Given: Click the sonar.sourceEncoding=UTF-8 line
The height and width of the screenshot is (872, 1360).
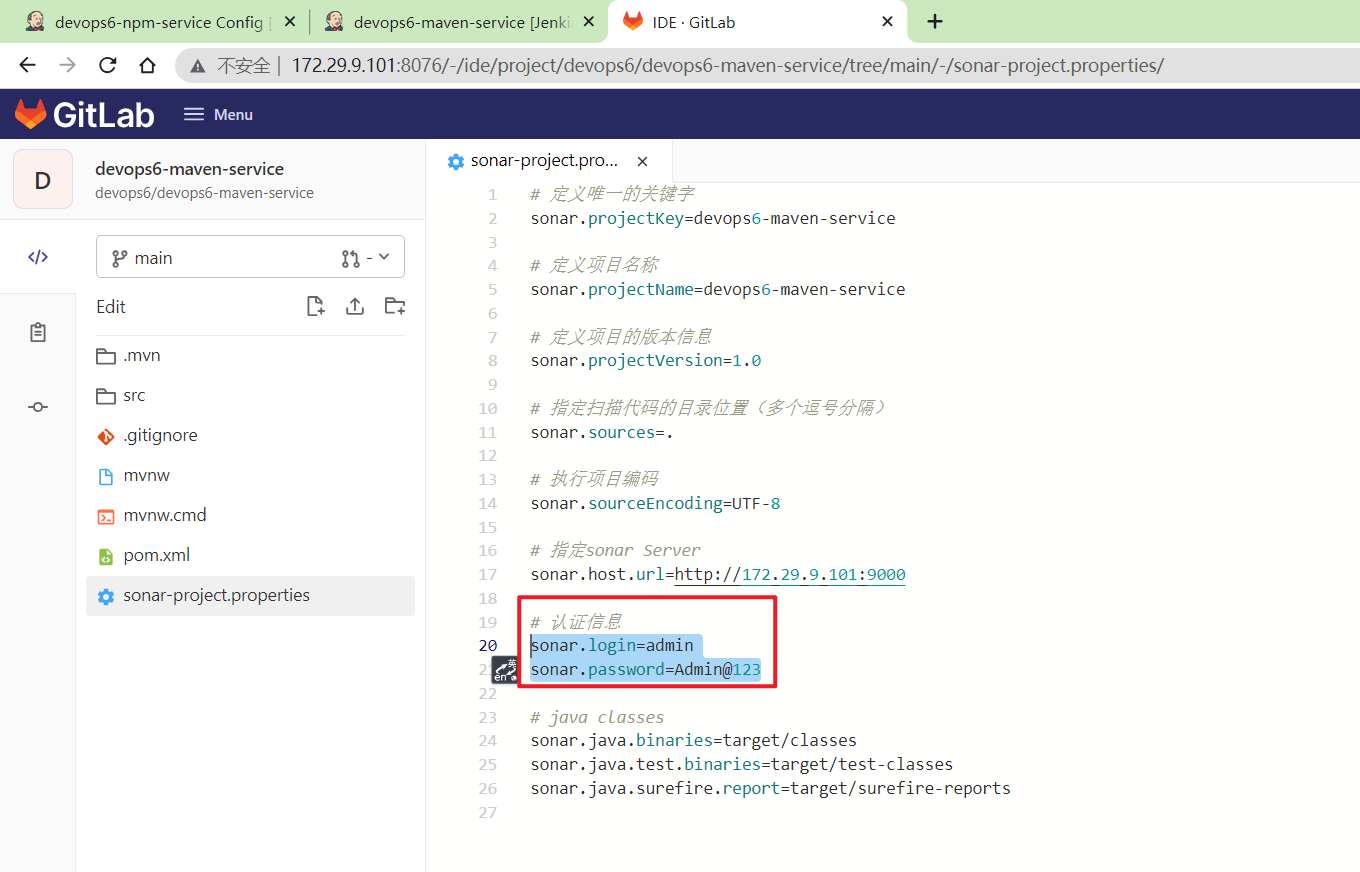Looking at the screenshot, I should click(656, 503).
